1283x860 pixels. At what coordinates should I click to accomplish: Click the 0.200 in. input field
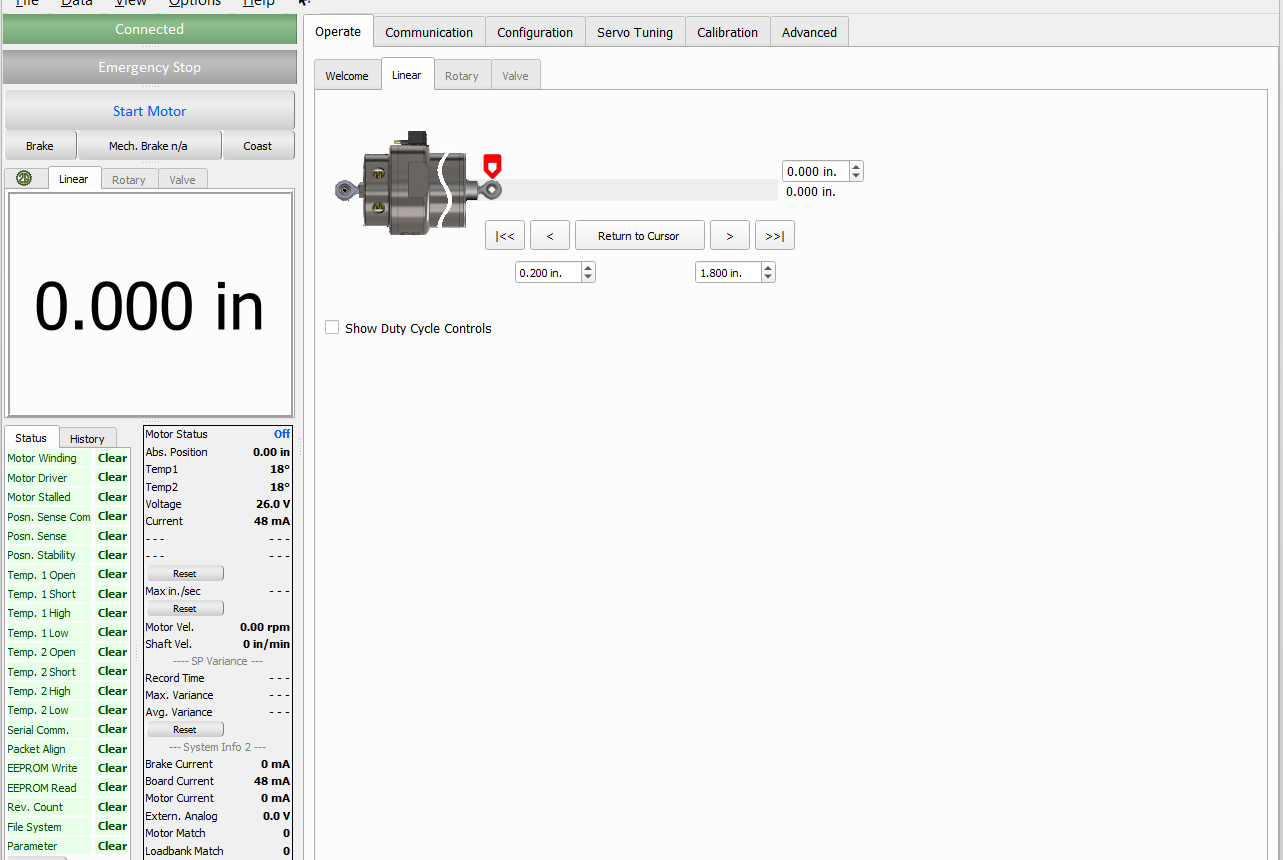(x=549, y=272)
